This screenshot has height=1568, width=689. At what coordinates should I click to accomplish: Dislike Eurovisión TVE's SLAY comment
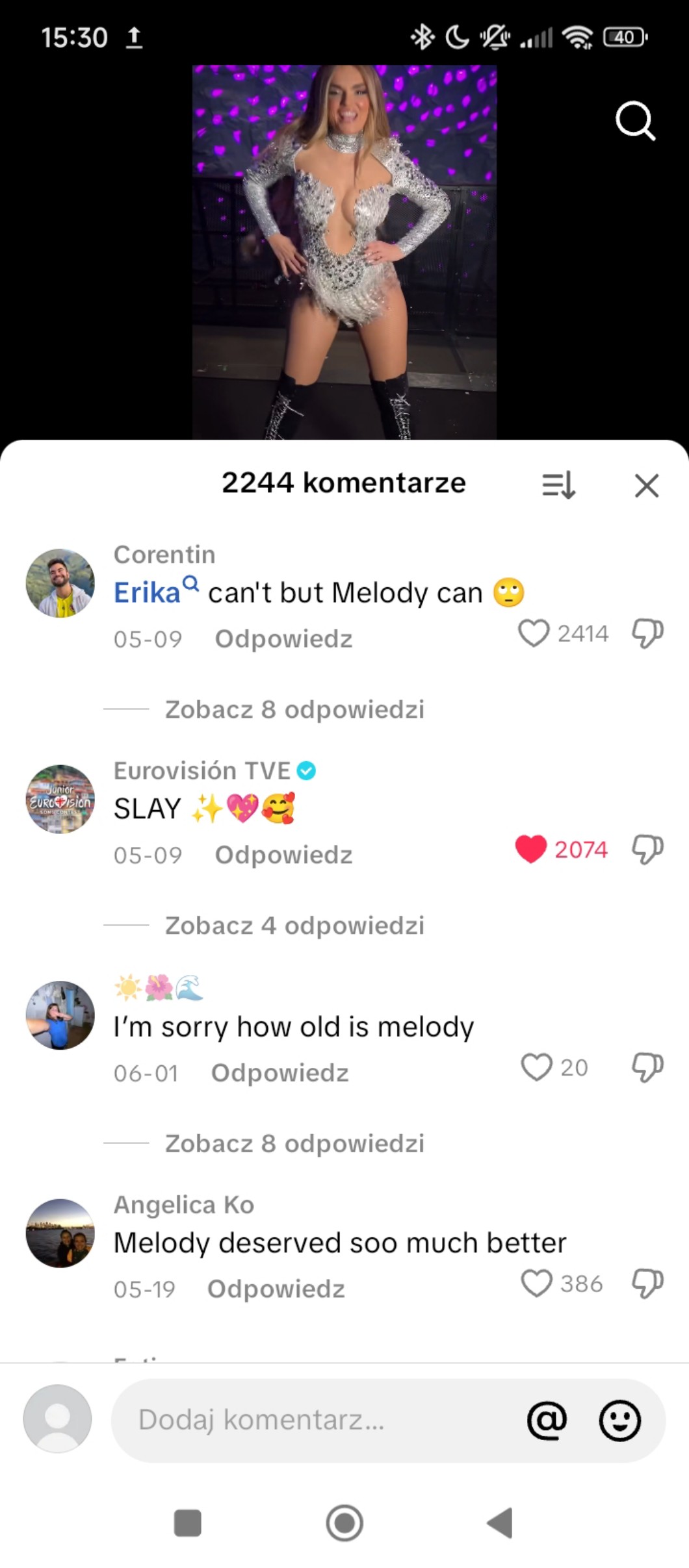647,849
